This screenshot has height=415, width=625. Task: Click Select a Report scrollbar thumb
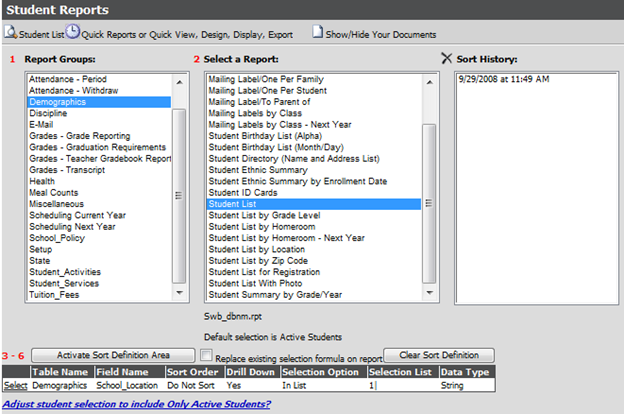pos(429,203)
